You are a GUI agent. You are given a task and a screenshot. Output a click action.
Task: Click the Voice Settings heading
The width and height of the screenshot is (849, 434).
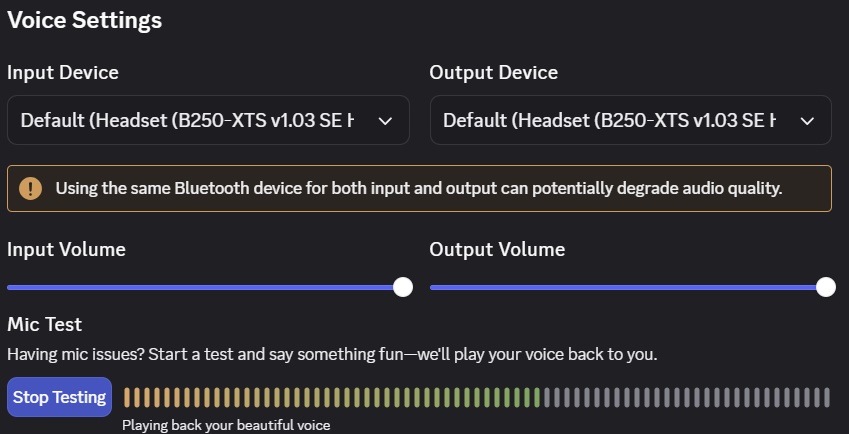(84, 21)
